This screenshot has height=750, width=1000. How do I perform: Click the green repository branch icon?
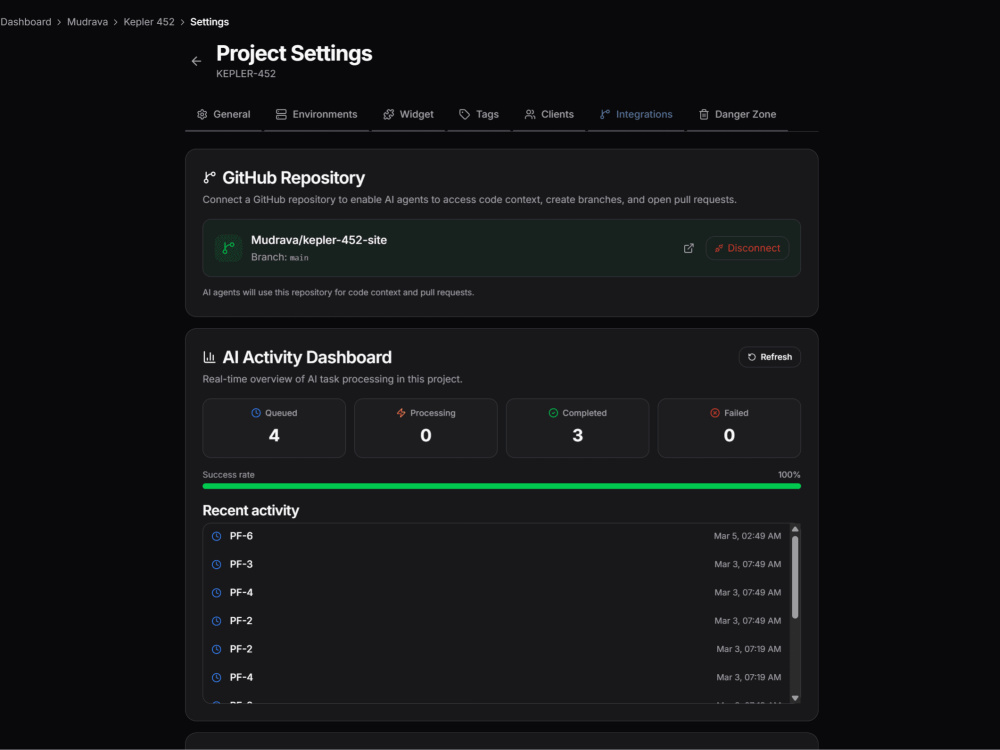[228, 248]
